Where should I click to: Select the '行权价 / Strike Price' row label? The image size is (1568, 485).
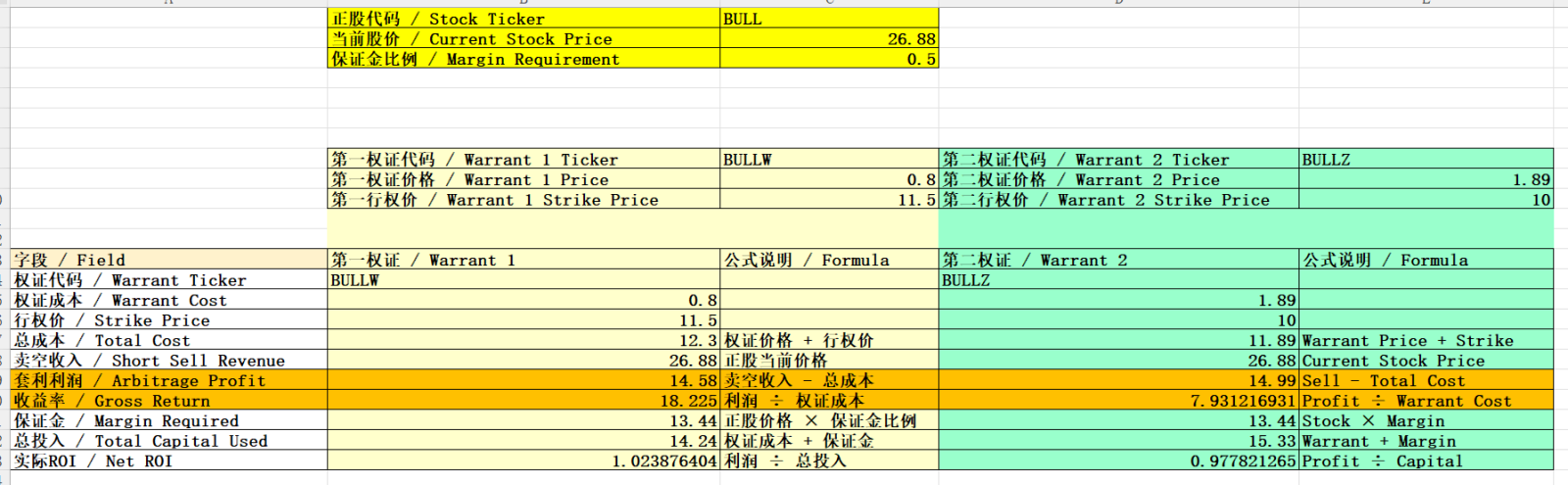169,320
